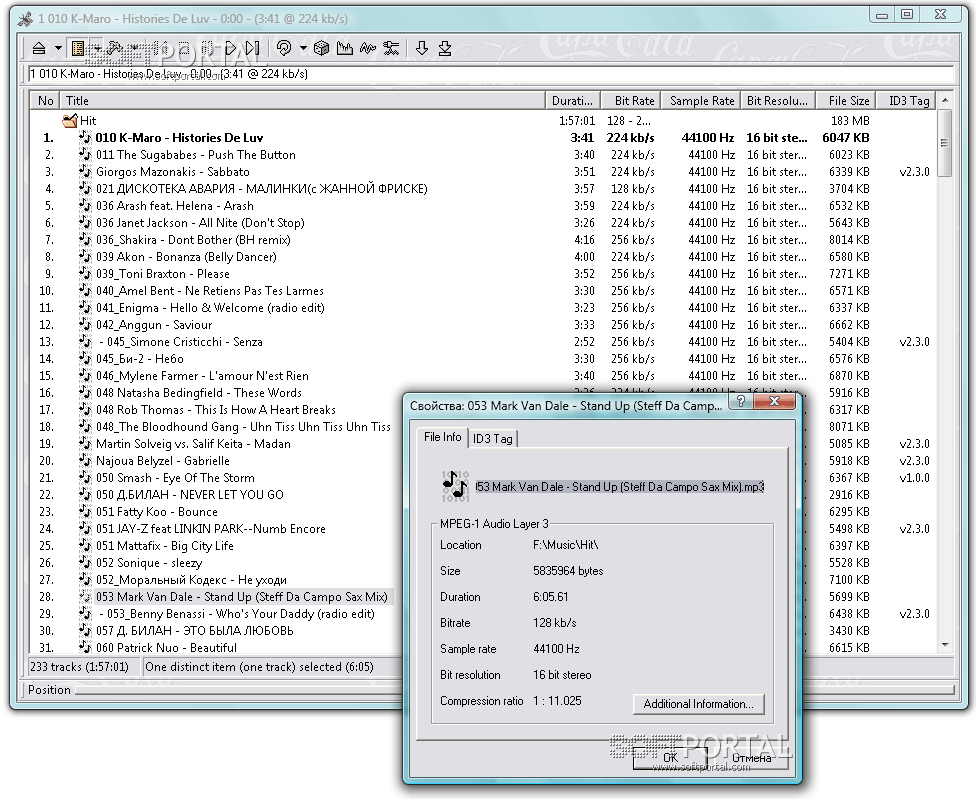
Task: Click the spectrum analyzer toolbar icon
Action: (344, 48)
